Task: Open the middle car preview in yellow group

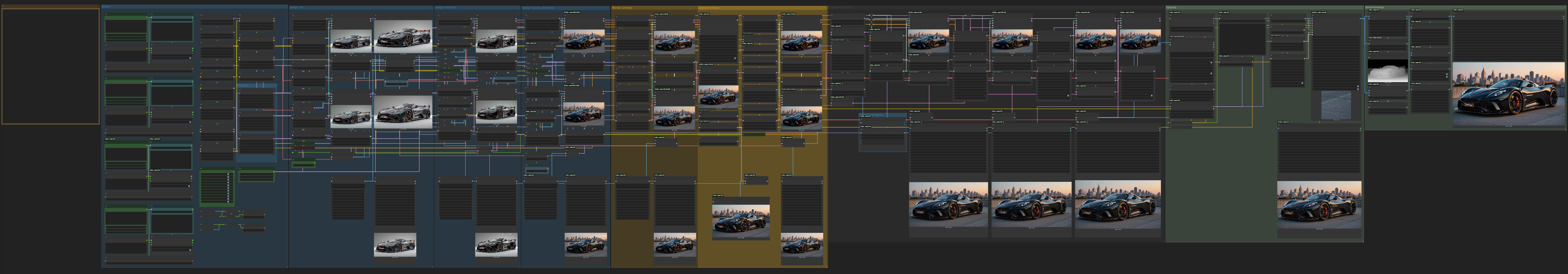Action: tap(718, 96)
